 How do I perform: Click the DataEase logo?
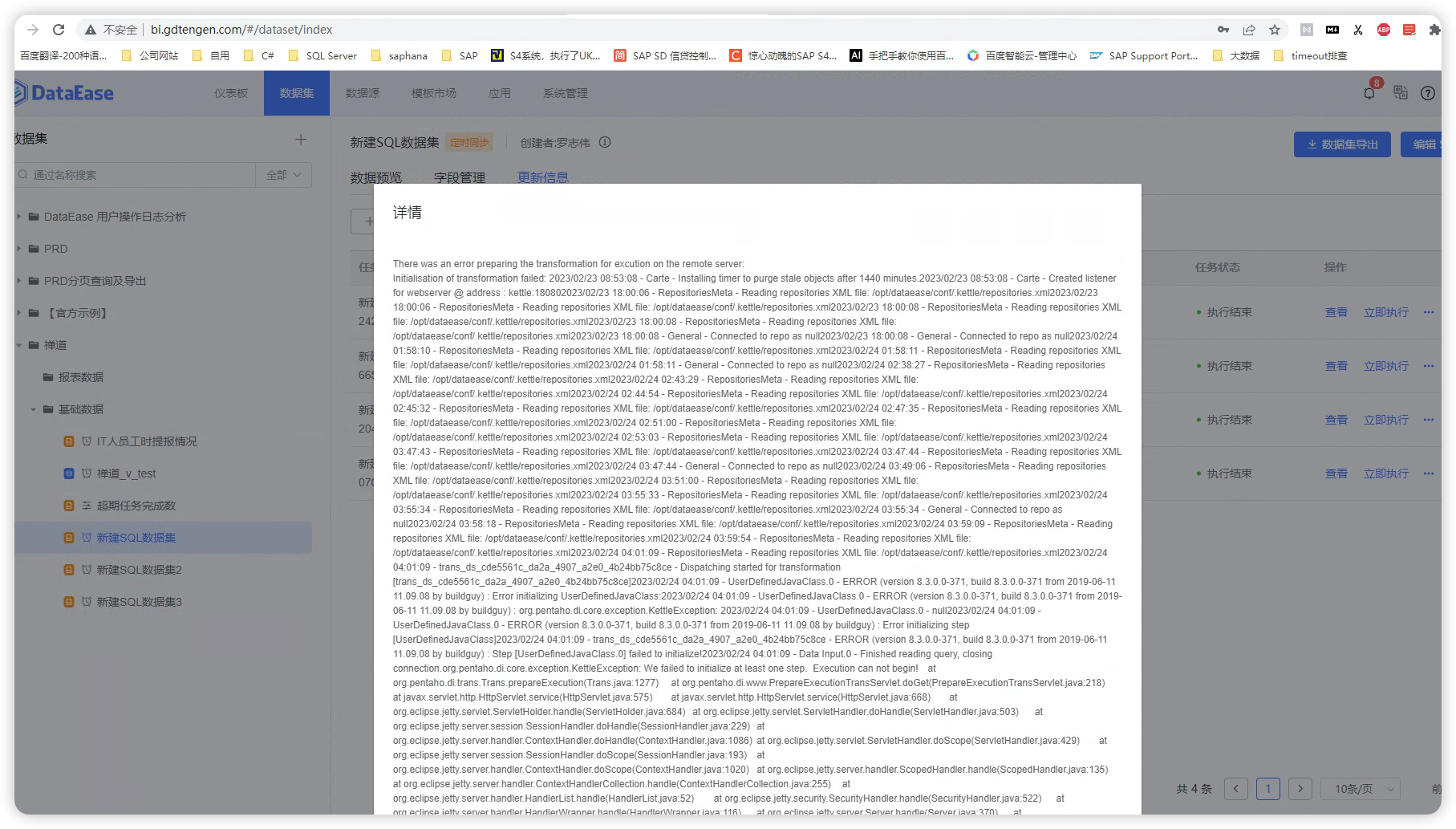(x=64, y=92)
